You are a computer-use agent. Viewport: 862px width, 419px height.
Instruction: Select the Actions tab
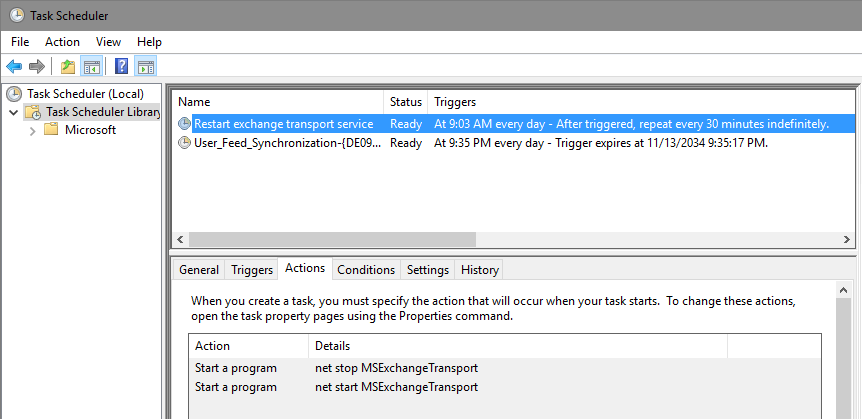(x=305, y=268)
